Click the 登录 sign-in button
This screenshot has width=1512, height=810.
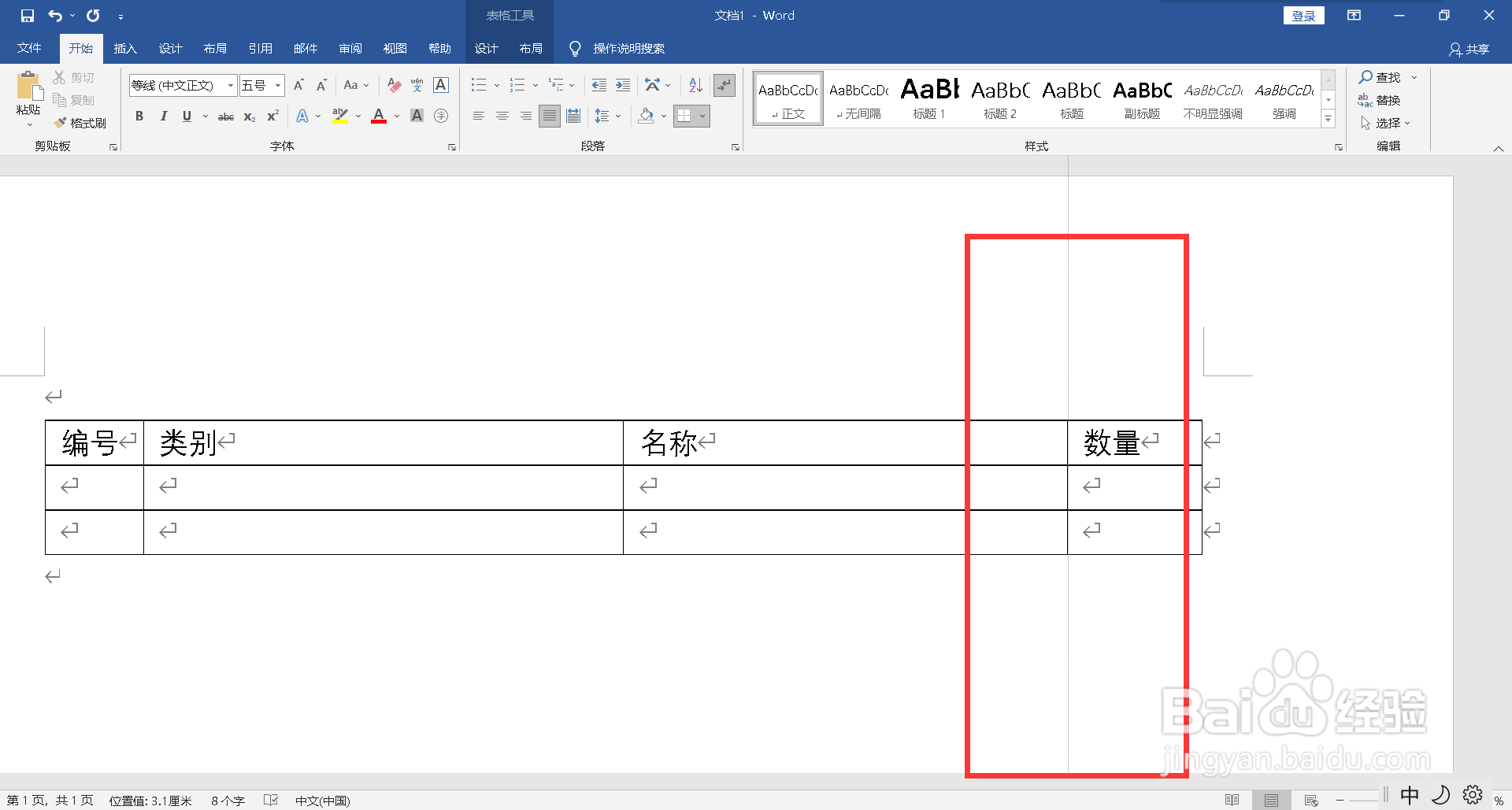(1303, 16)
